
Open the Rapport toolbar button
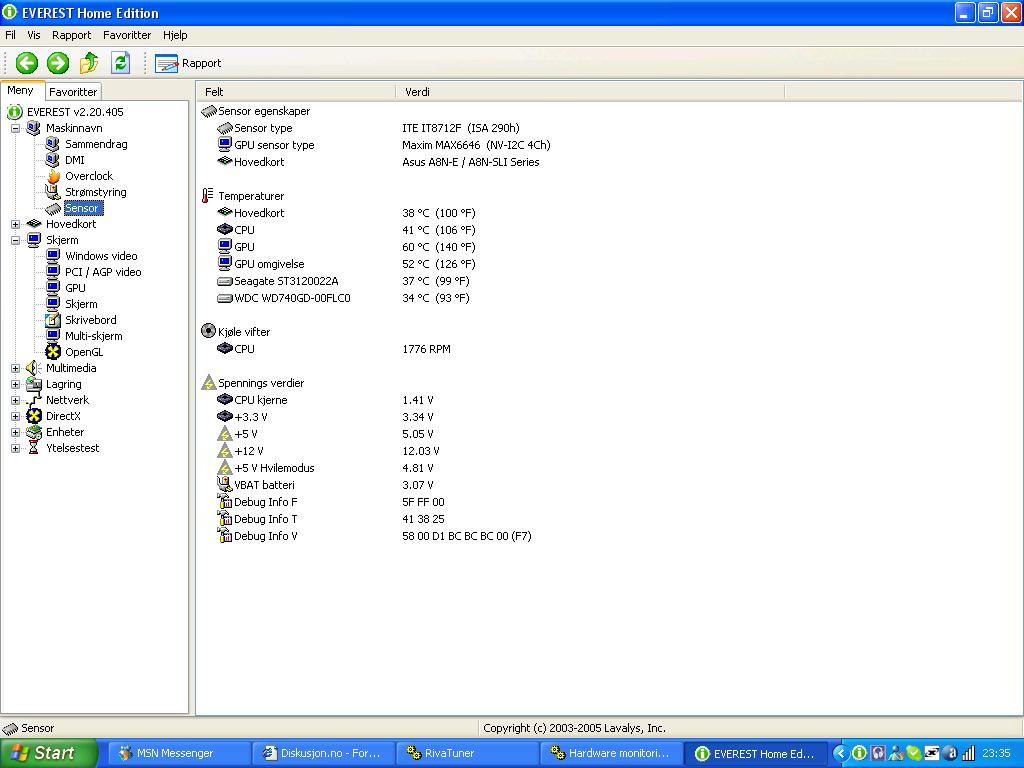[188, 63]
